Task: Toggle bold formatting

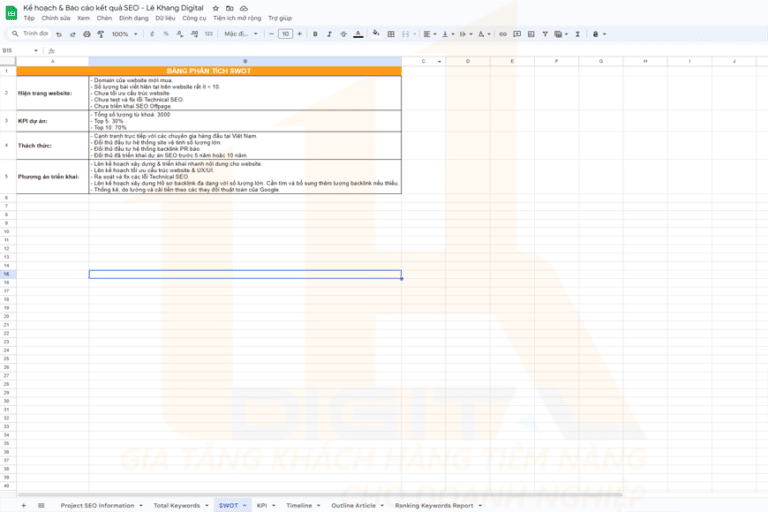Action: [x=315, y=34]
